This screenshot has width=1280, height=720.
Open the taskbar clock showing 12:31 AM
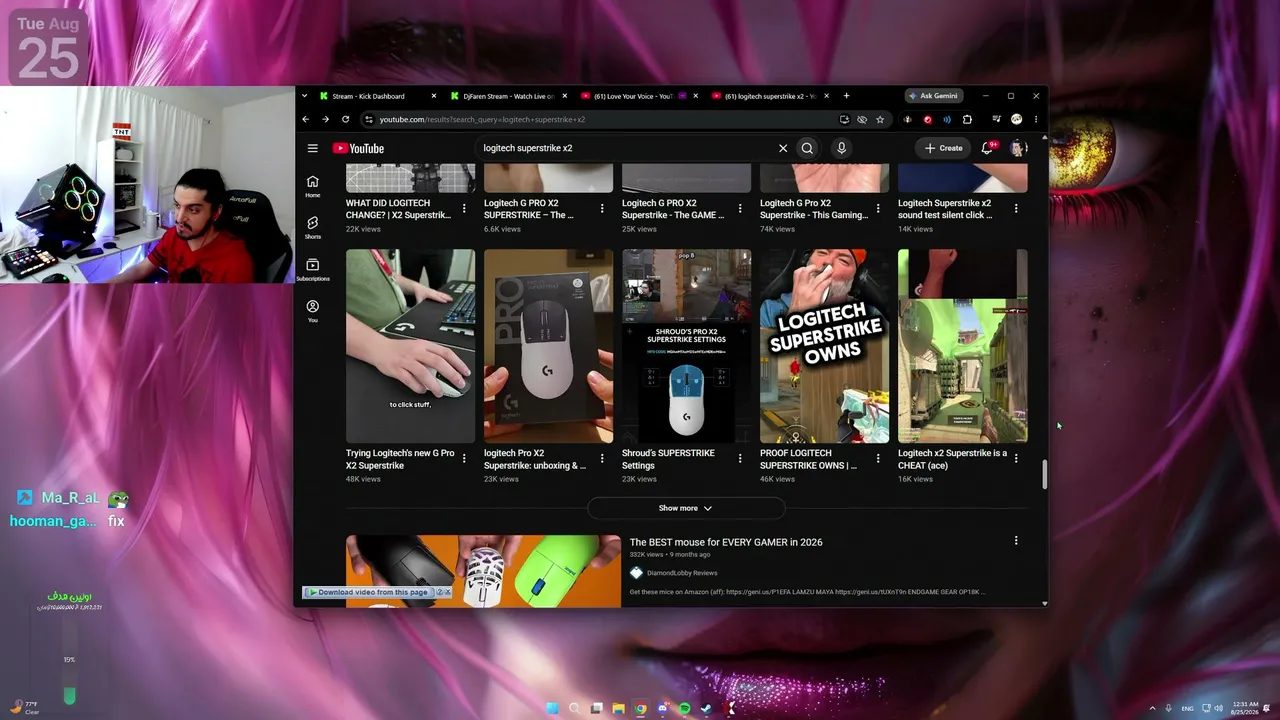[1246, 709]
